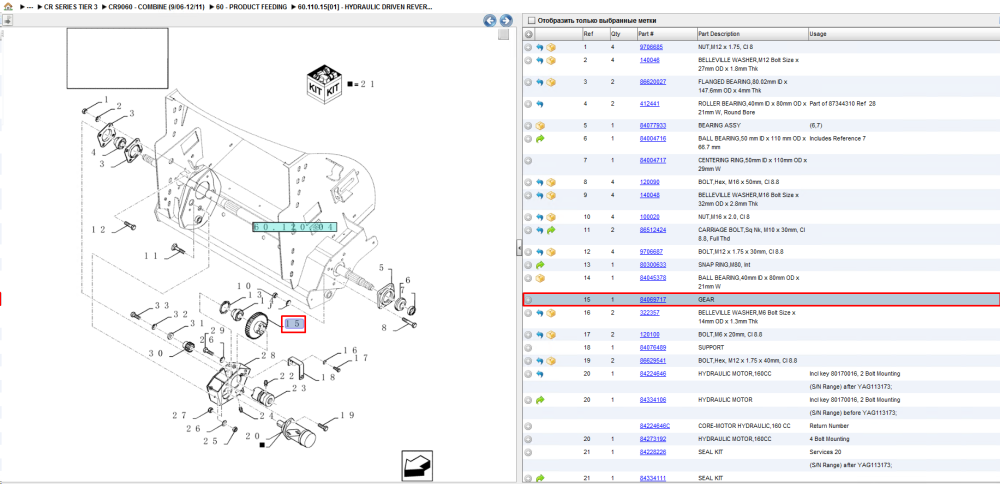Image resolution: width=1000 pixels, height=484 pixels.
Task: Click 'BEARING ASSY' description text
Action: 719,126
